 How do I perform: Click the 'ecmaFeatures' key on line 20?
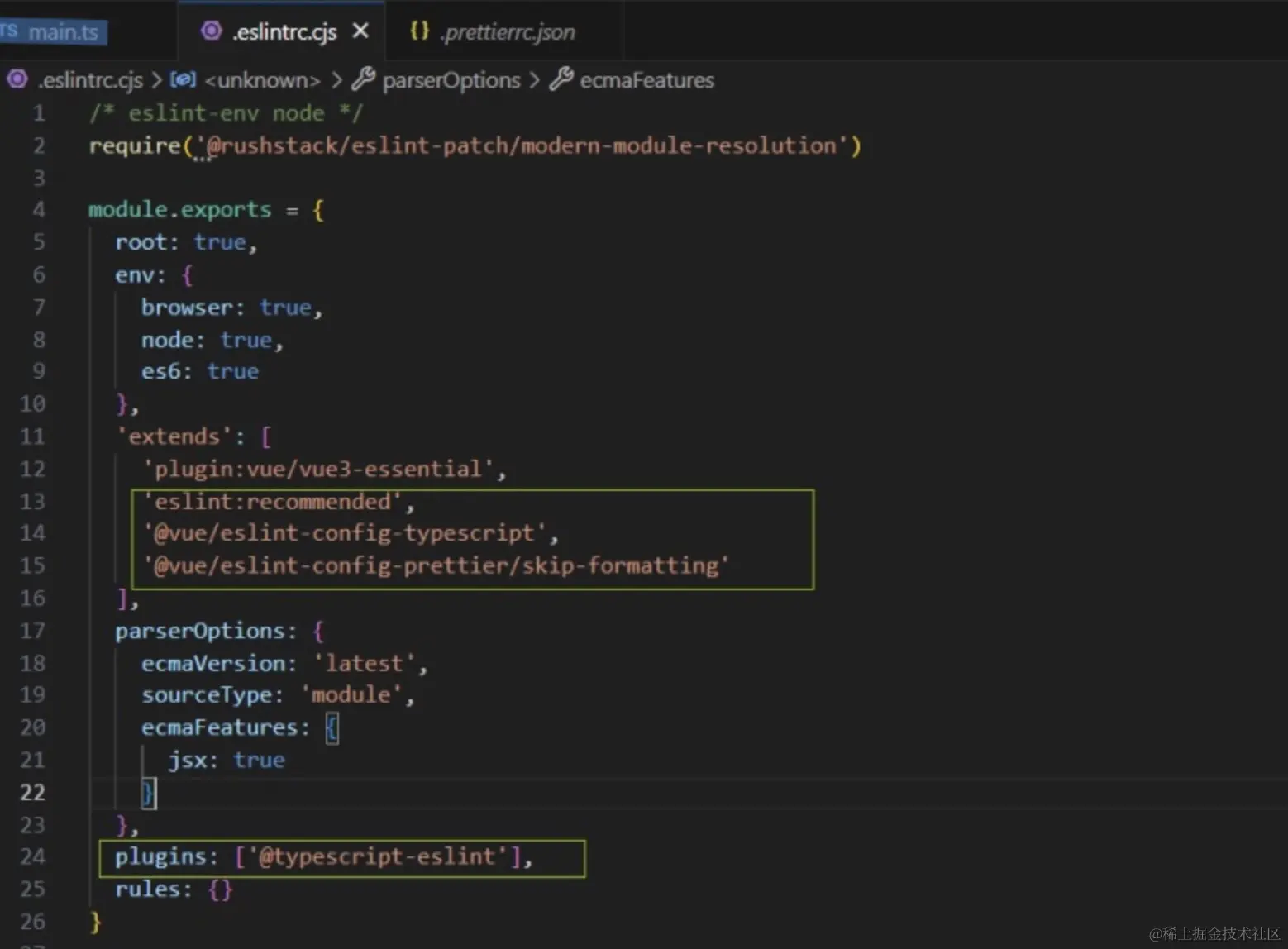(220, 728)
